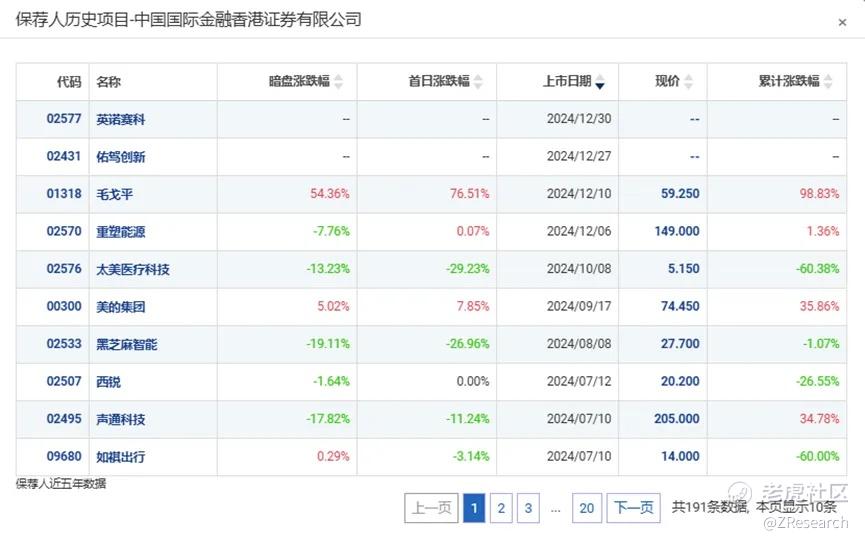Select listing date 2024/12/30
865x543 pixels.
(579, 119)
